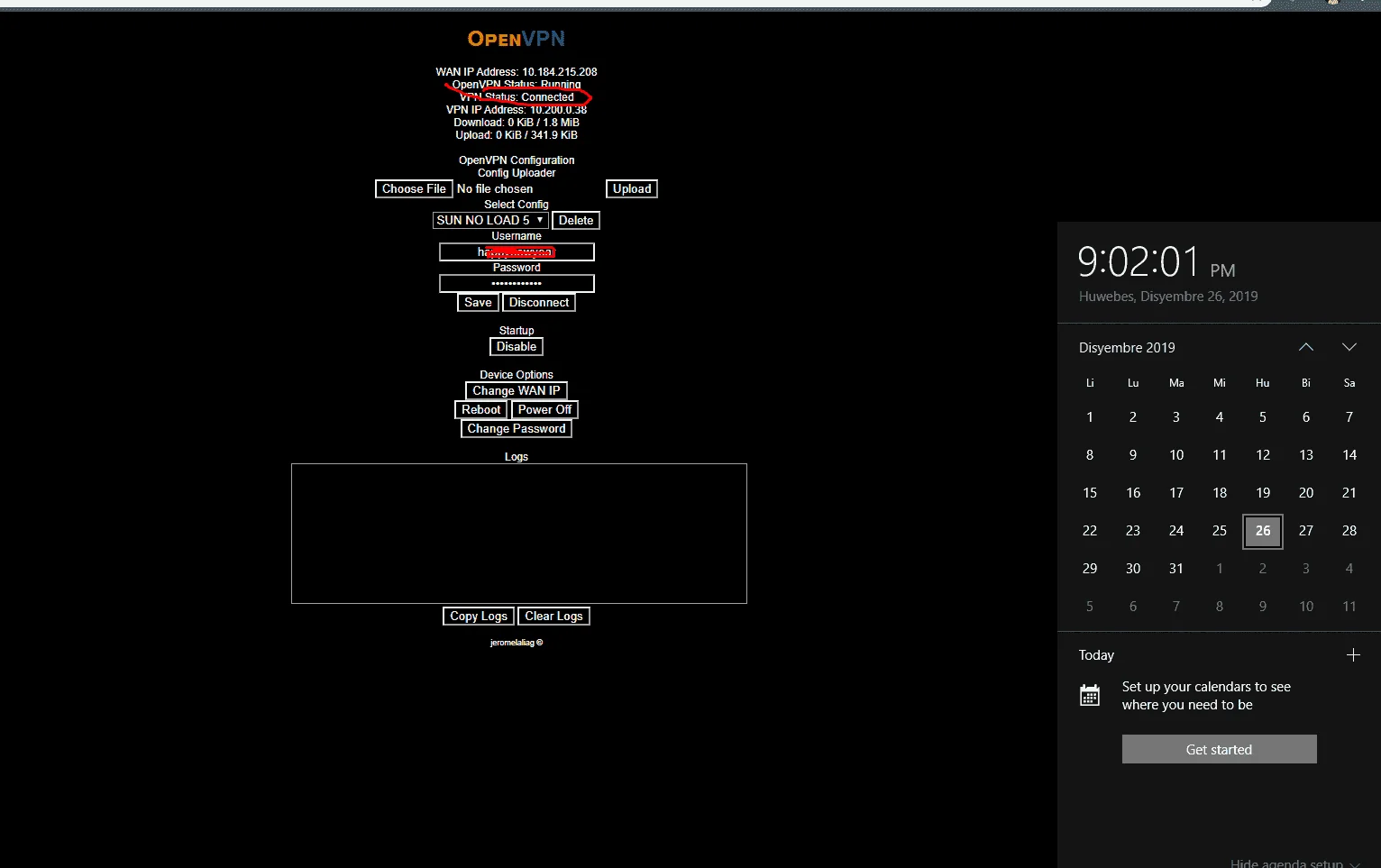Select December 28 in calendar
Screen dimensions: 1381x868
tap(1349, 531)
